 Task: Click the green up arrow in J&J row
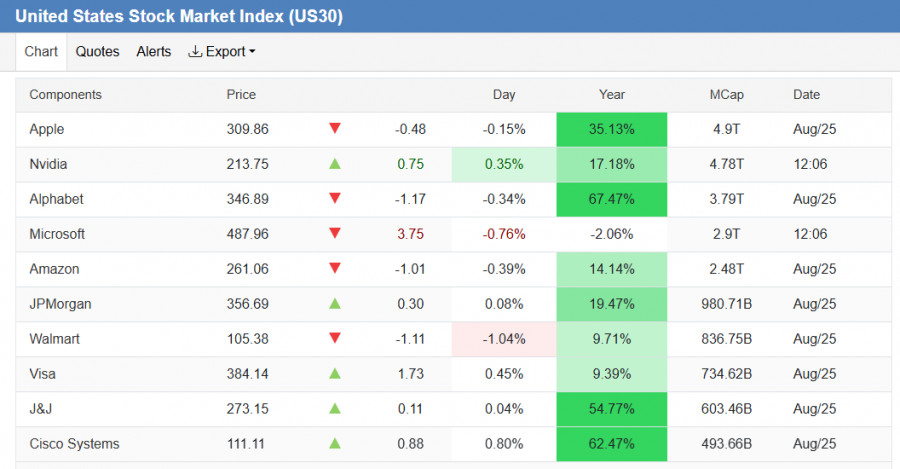tap(335, 409)
